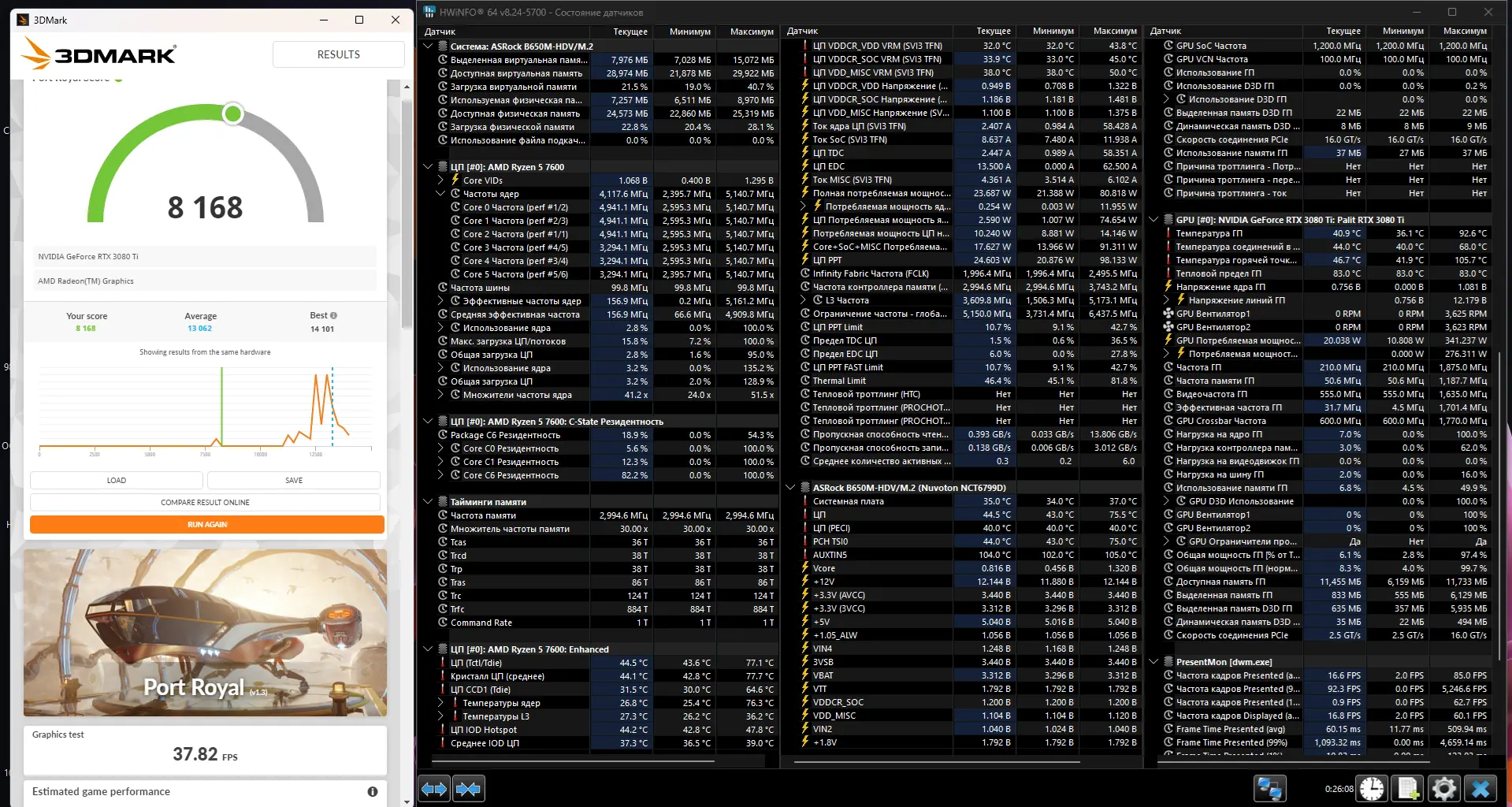Open the RESULTS tab in 3DMark
The width and height of the screenshot is (1512, 807).
(339, 54)
